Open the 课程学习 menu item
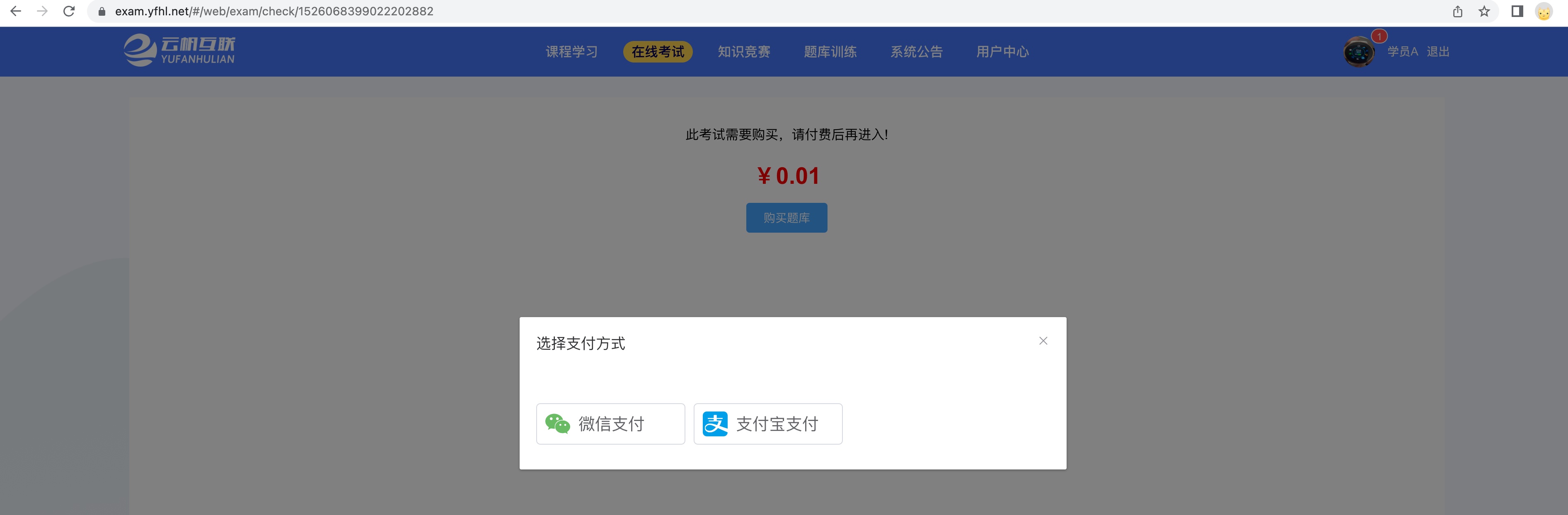 point(571,52)
